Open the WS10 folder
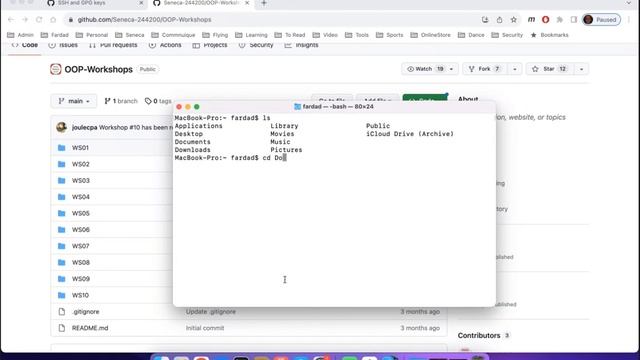 [x=80, y=295]
